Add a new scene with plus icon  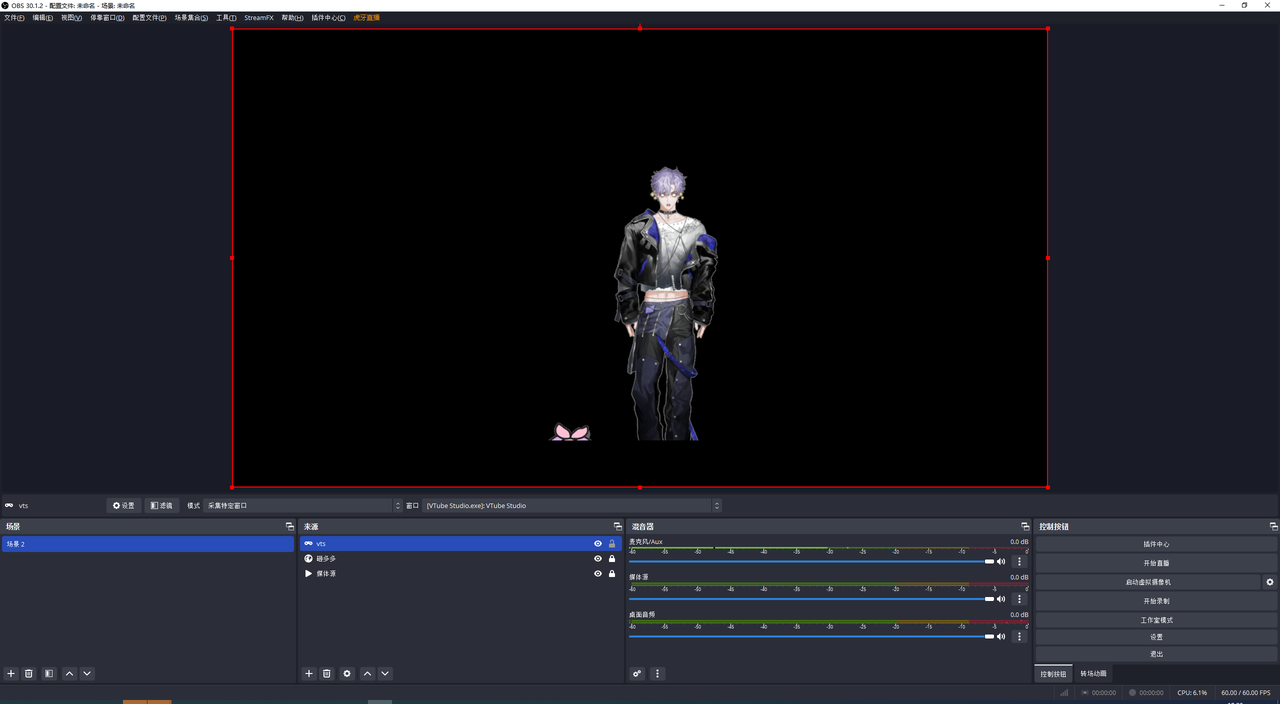(x=11, y=674)
